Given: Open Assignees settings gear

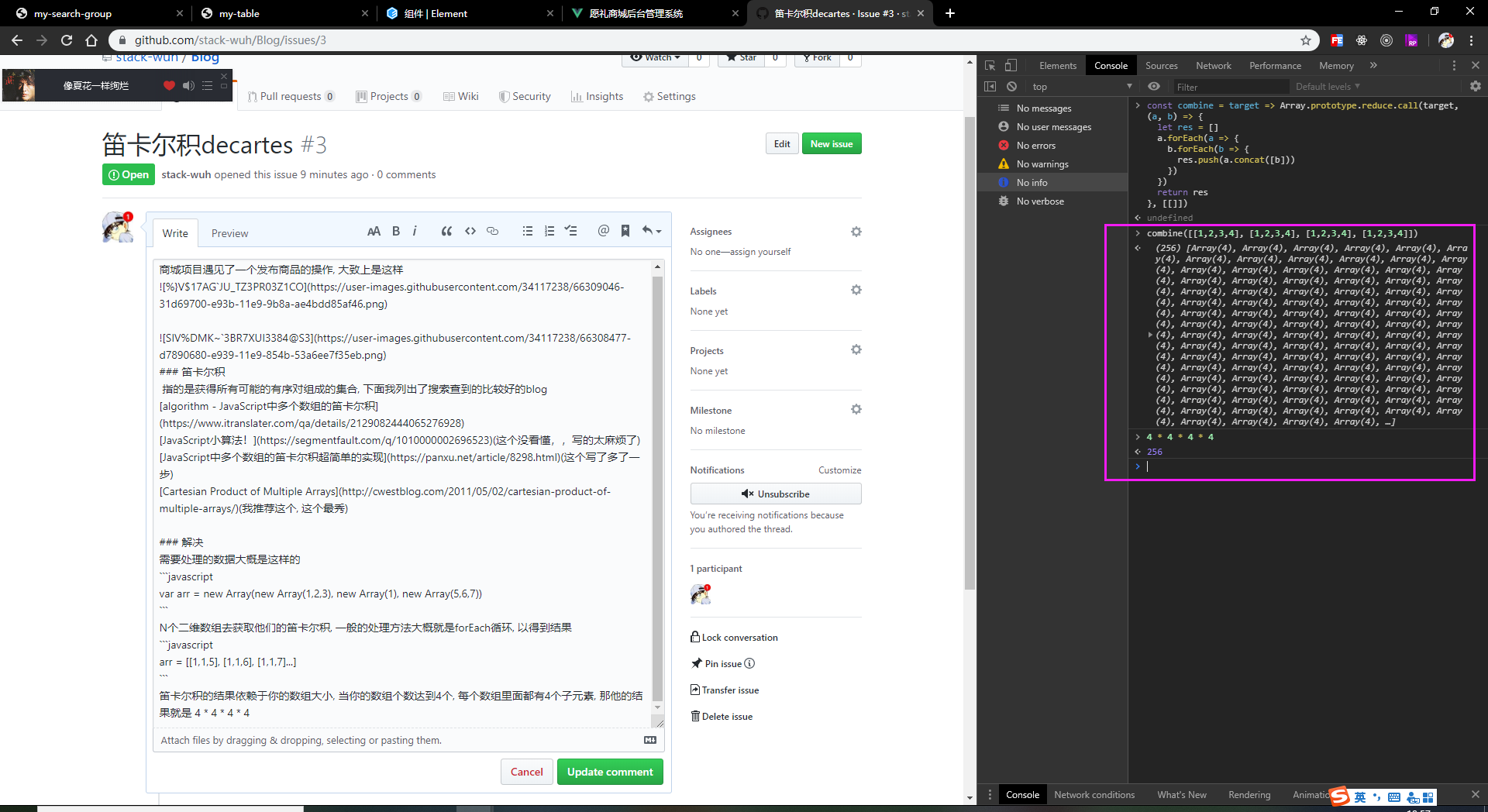Looking at the screenshot, I should pos(856,232).
